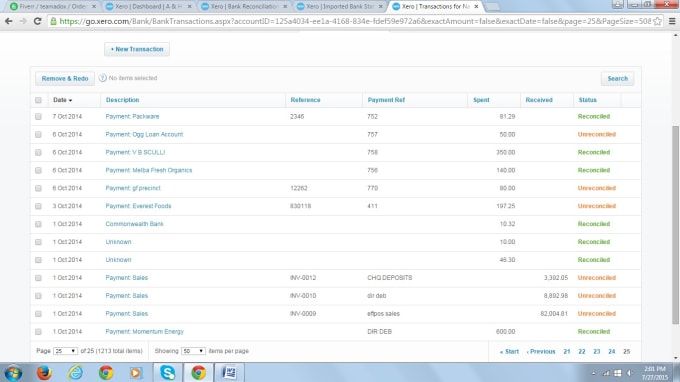
Task: Open Skype from taskbar
Action: 168,373
